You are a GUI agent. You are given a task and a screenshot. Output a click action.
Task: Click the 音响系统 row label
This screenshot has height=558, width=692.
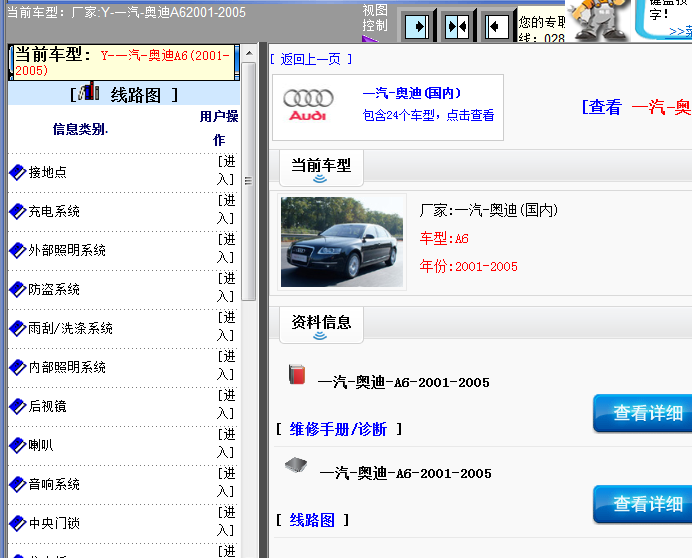point(54,484)
